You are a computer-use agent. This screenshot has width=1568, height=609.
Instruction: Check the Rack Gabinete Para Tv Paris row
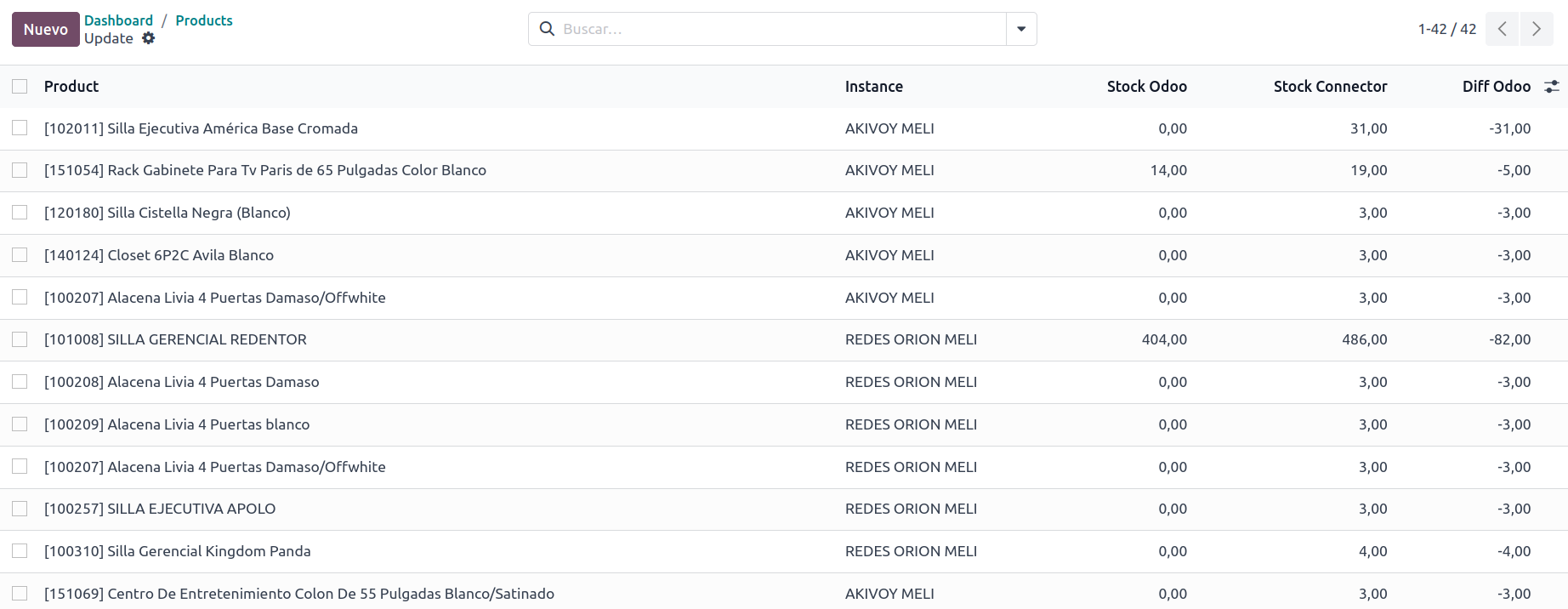[x=20, y=170]
